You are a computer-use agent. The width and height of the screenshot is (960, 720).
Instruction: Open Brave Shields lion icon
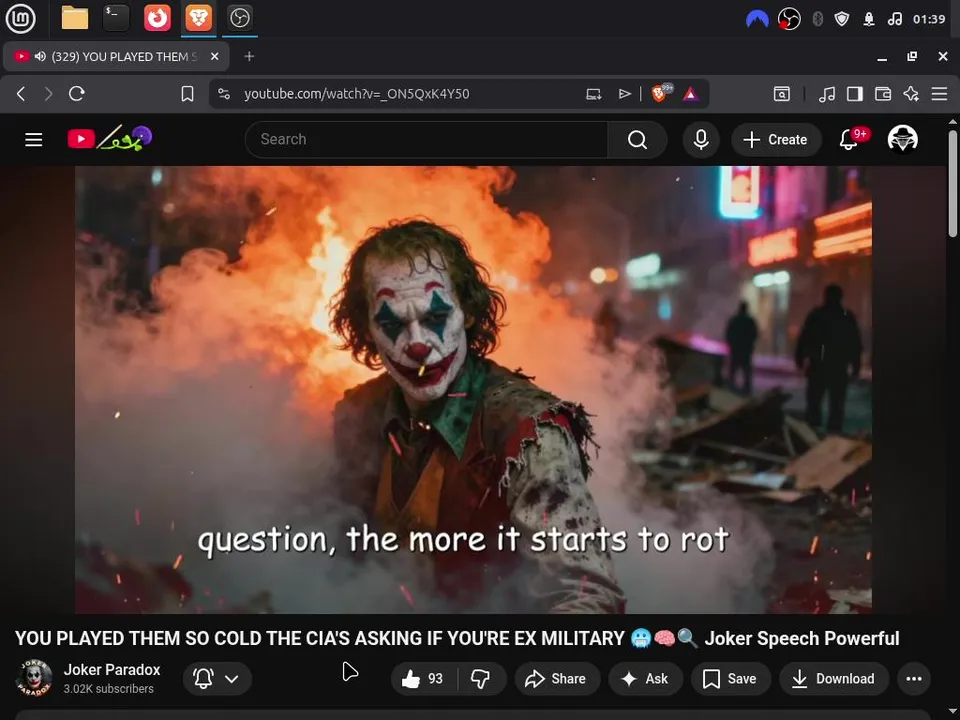pyautogui.click(x=661, y=93)
